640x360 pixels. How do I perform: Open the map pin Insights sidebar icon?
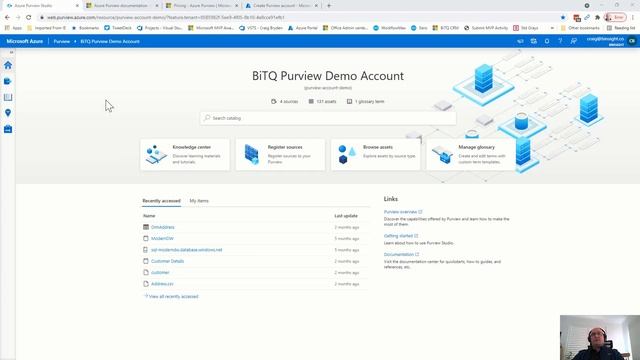pyautogui.click(x=8, y=113)
